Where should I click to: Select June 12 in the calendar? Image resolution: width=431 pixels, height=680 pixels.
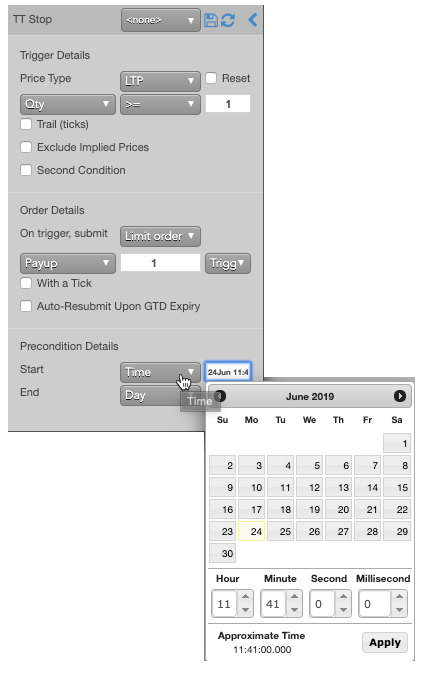click(310, 487)
